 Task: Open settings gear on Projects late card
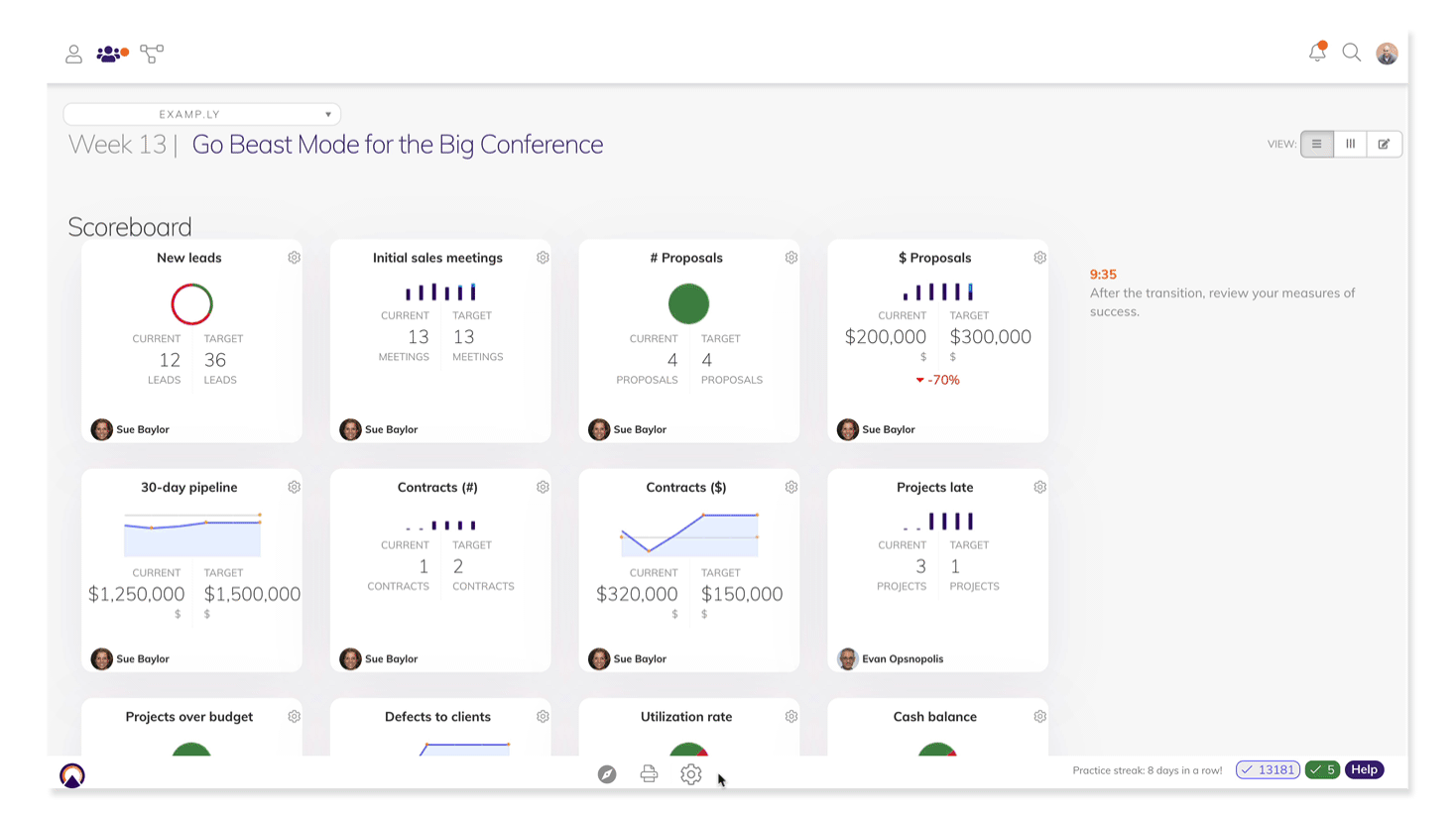[x=1039, y=487]
